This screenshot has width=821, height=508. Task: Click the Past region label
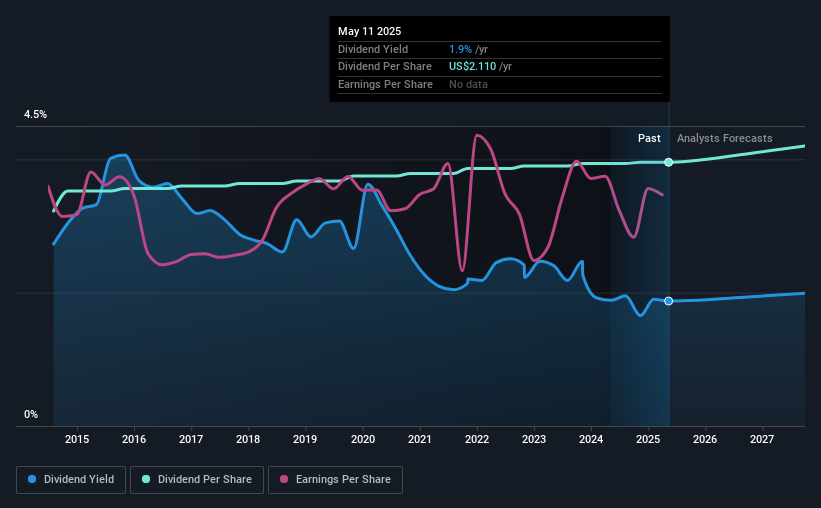point(649,138)
